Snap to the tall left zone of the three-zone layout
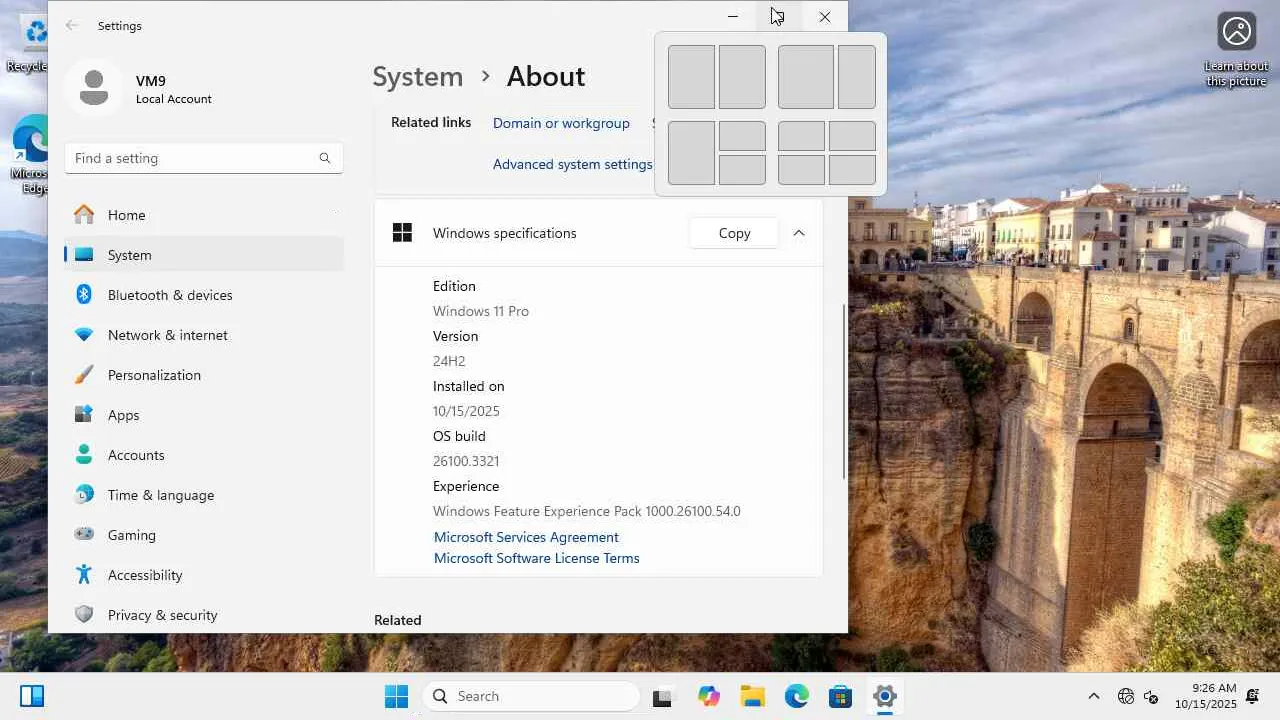1280x720 pixels. pyautogui.click(x=691, y=153)
